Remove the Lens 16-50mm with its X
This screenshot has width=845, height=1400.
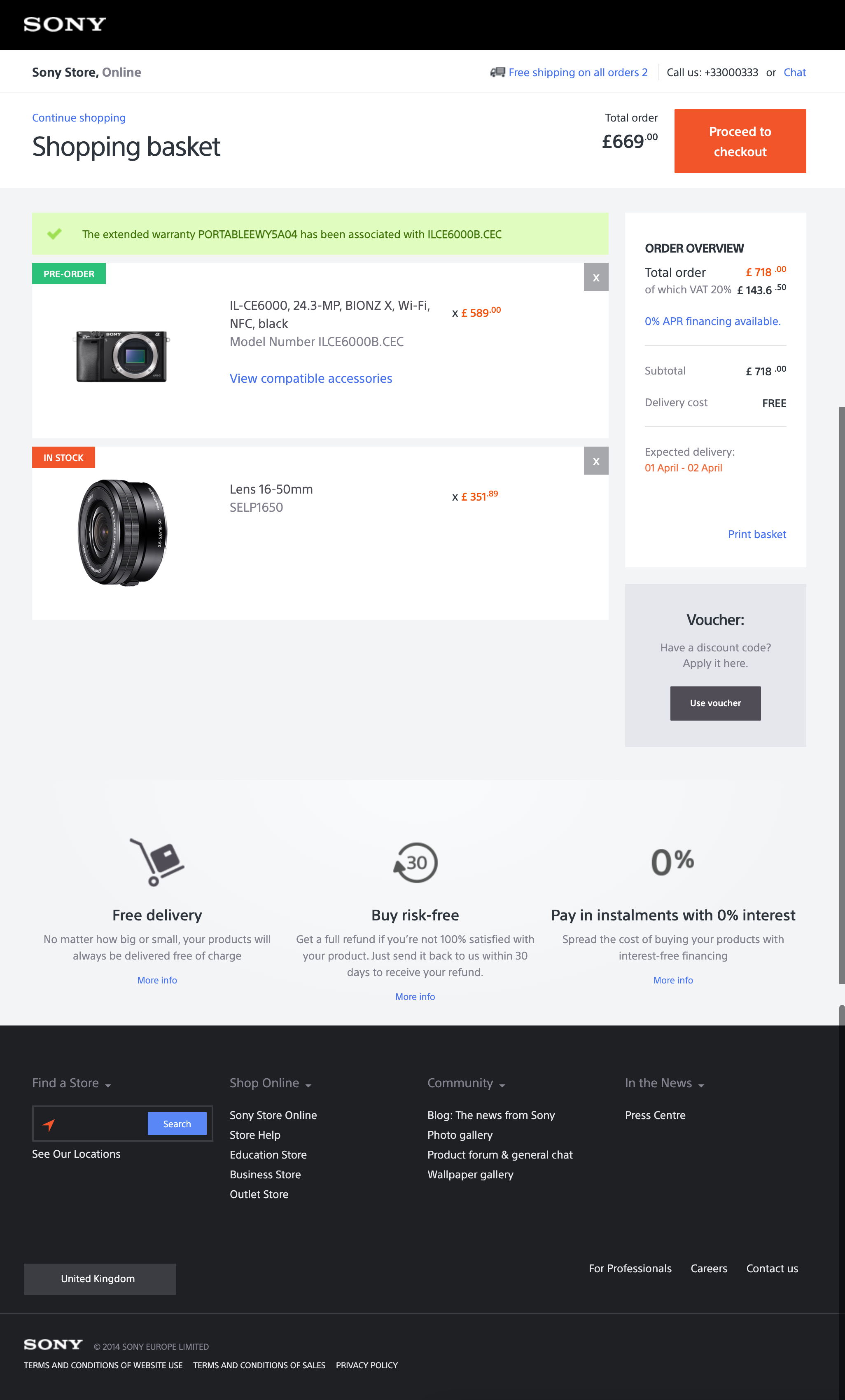[596, 461]
